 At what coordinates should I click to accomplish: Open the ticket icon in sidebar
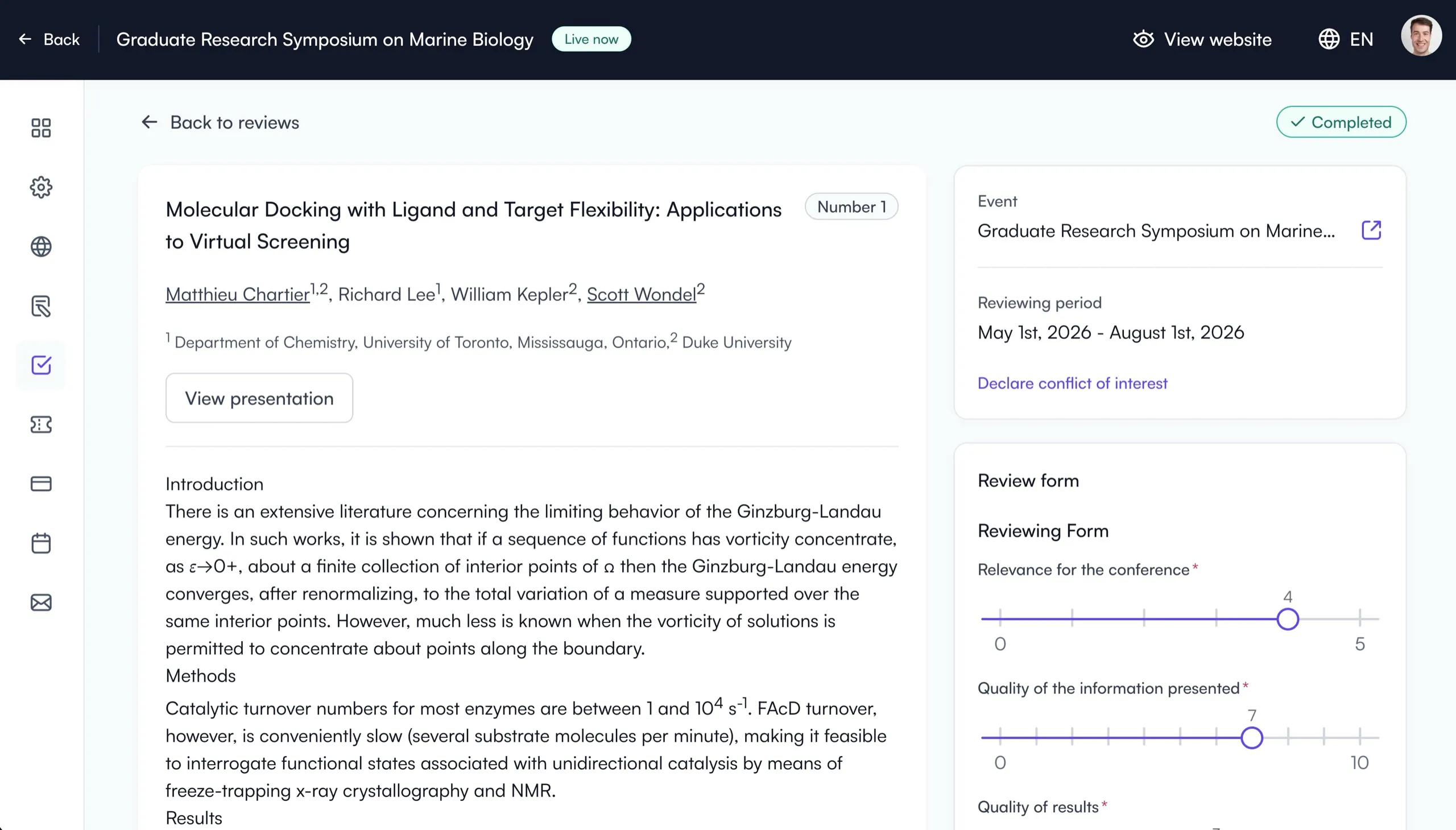click(41, 425)
